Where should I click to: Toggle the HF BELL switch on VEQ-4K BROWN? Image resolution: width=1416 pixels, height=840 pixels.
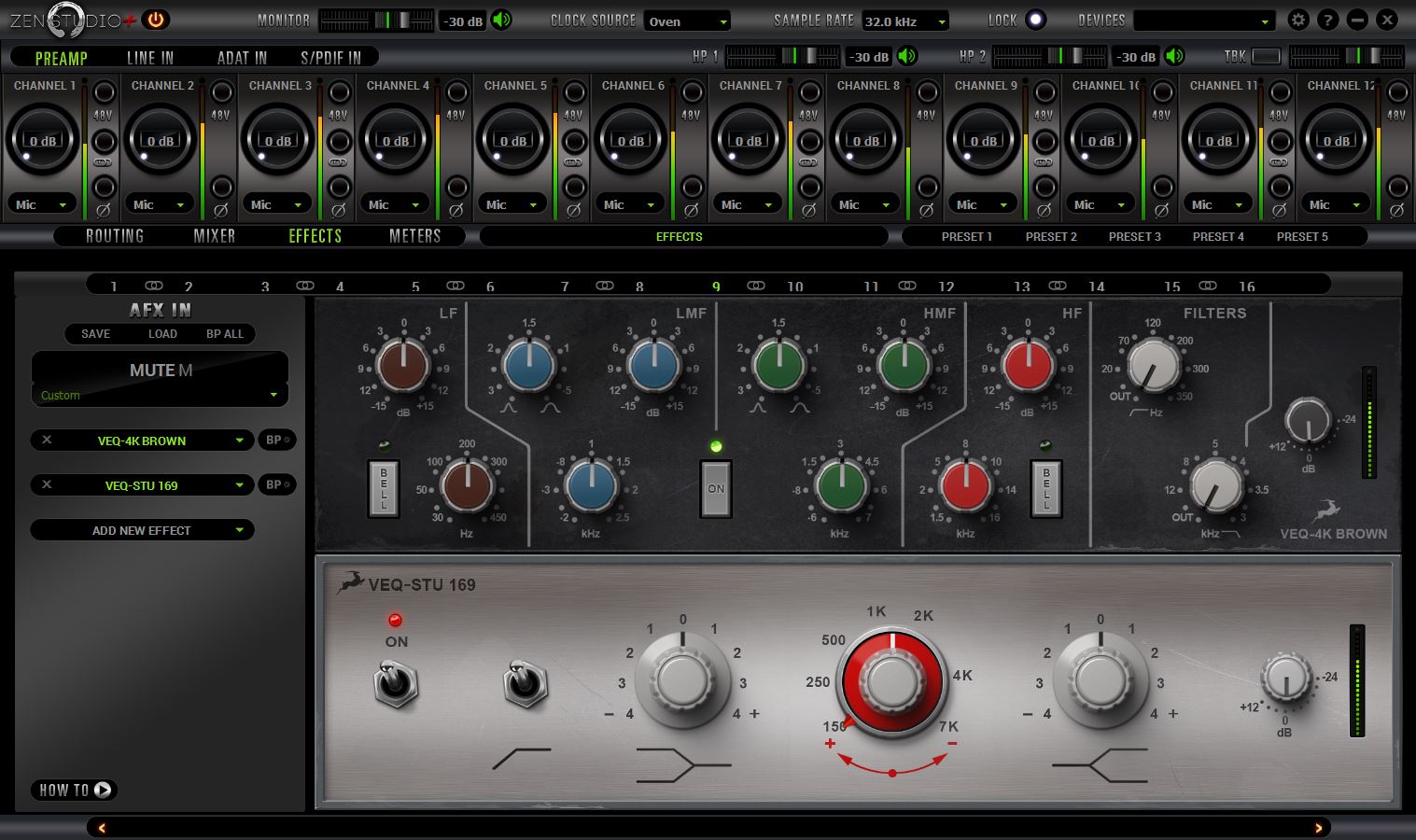1046,487
